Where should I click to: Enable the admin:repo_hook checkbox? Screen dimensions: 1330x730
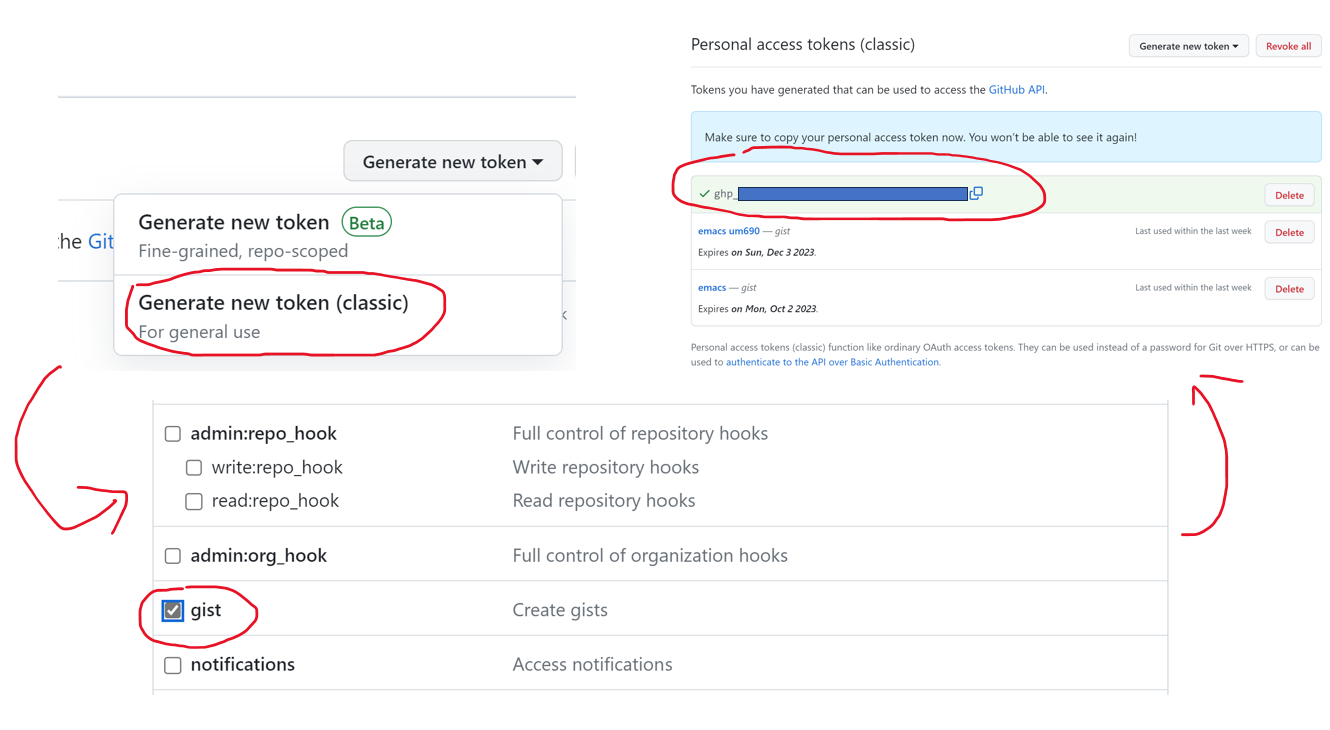tap(173, 434)
